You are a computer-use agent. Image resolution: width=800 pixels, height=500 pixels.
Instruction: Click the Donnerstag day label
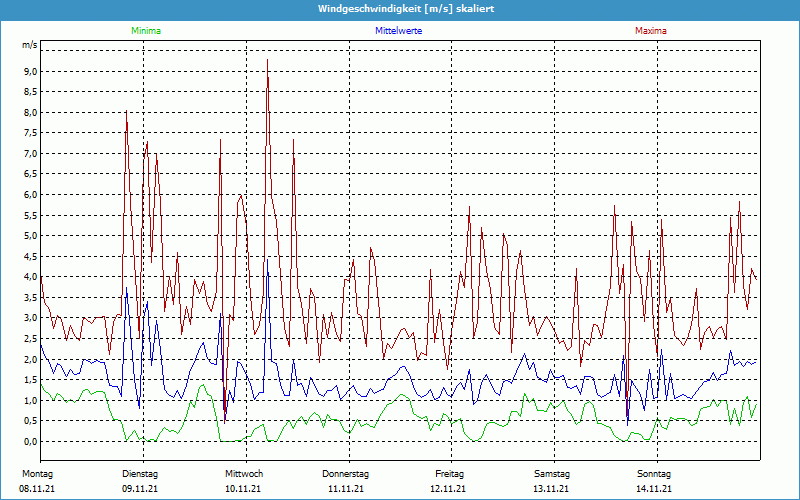[345, 474]
